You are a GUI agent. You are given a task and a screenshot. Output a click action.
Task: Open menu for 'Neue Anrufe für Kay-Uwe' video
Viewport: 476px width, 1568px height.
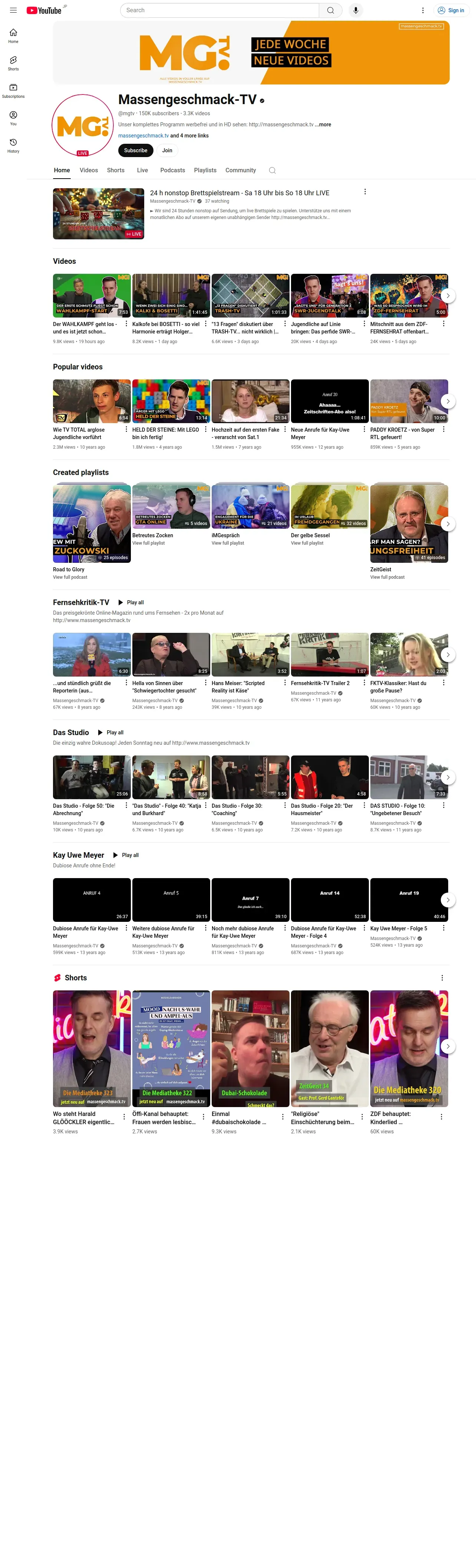364,429
